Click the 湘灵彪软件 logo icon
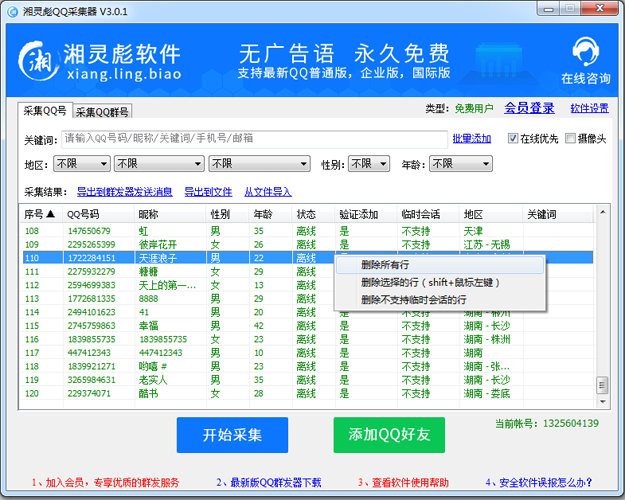Viewport: 625px width, 500px height. coord(39,61)
